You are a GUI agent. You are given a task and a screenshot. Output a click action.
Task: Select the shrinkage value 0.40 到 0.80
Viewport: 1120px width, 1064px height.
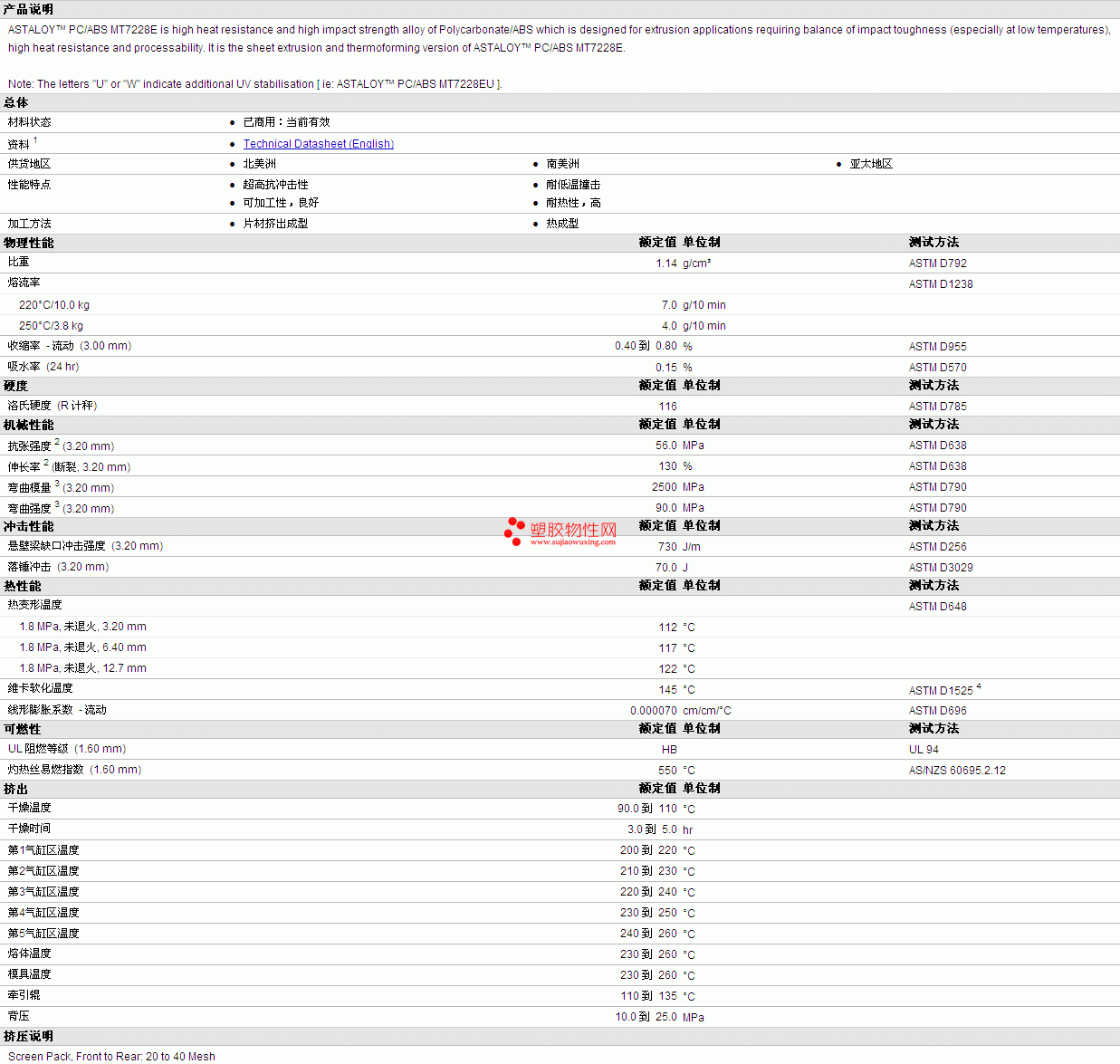click(x=646, y=346)
